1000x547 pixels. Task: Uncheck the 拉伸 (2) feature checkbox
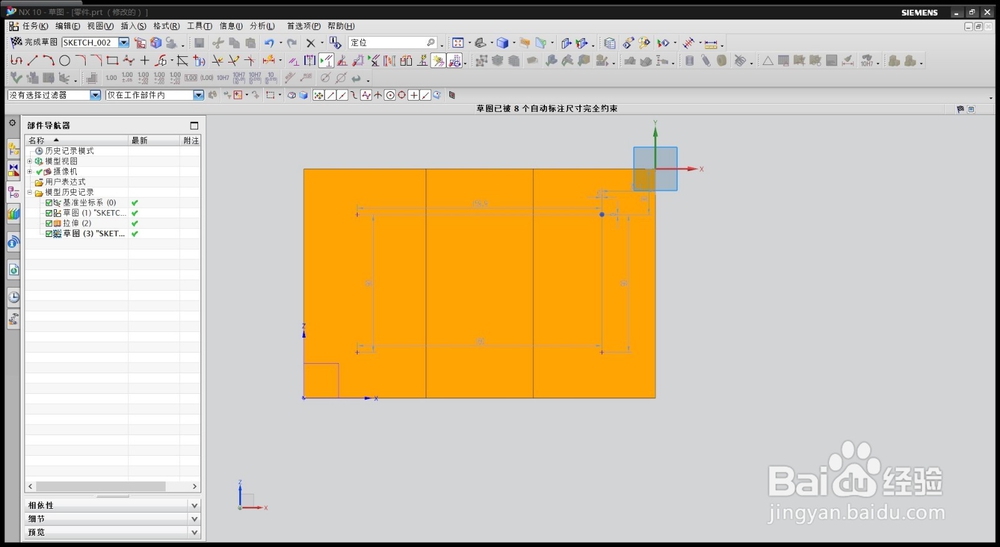(48, 223)
